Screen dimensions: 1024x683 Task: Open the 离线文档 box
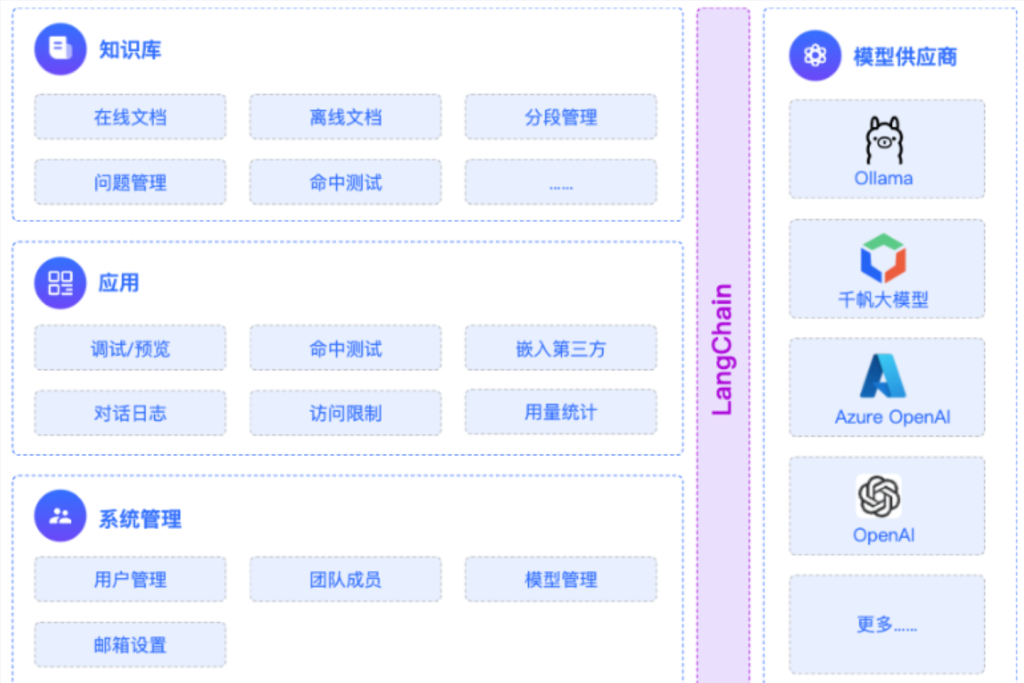tap(345, 117)
